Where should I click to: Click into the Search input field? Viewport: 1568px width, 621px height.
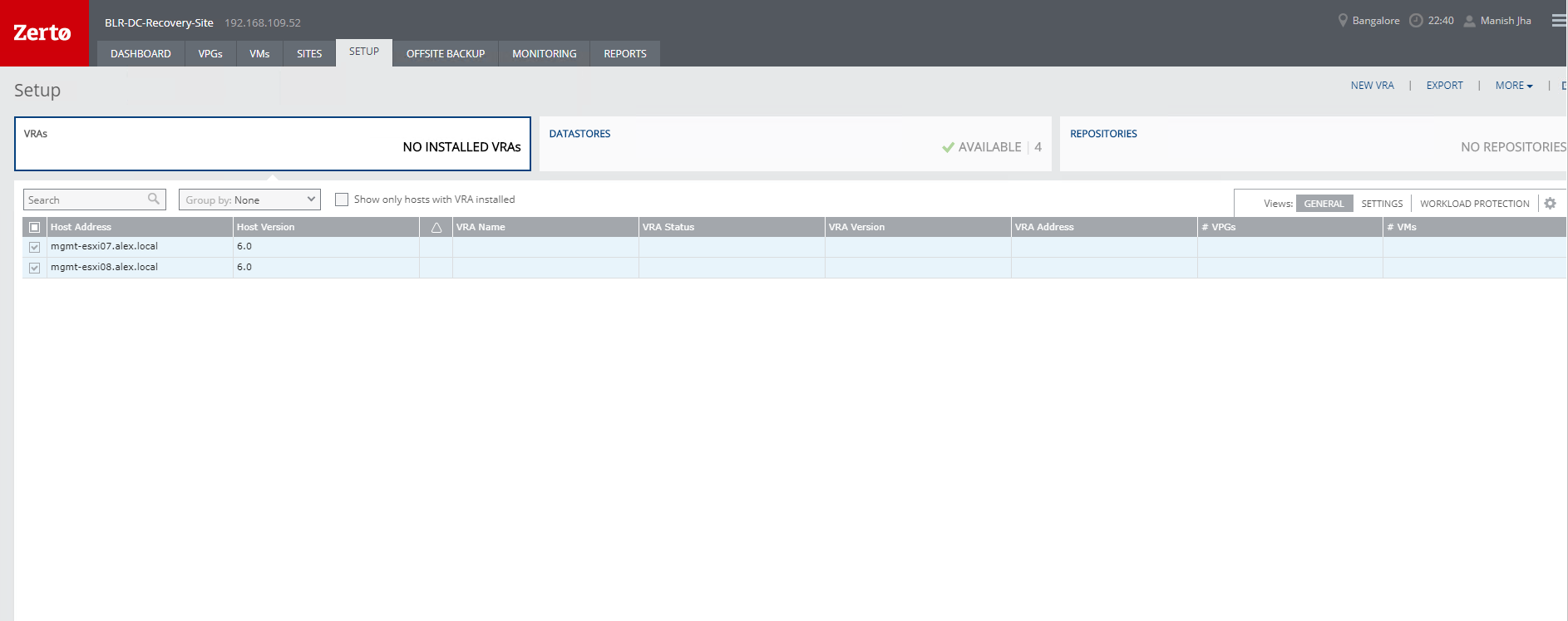tap(85, 200)
